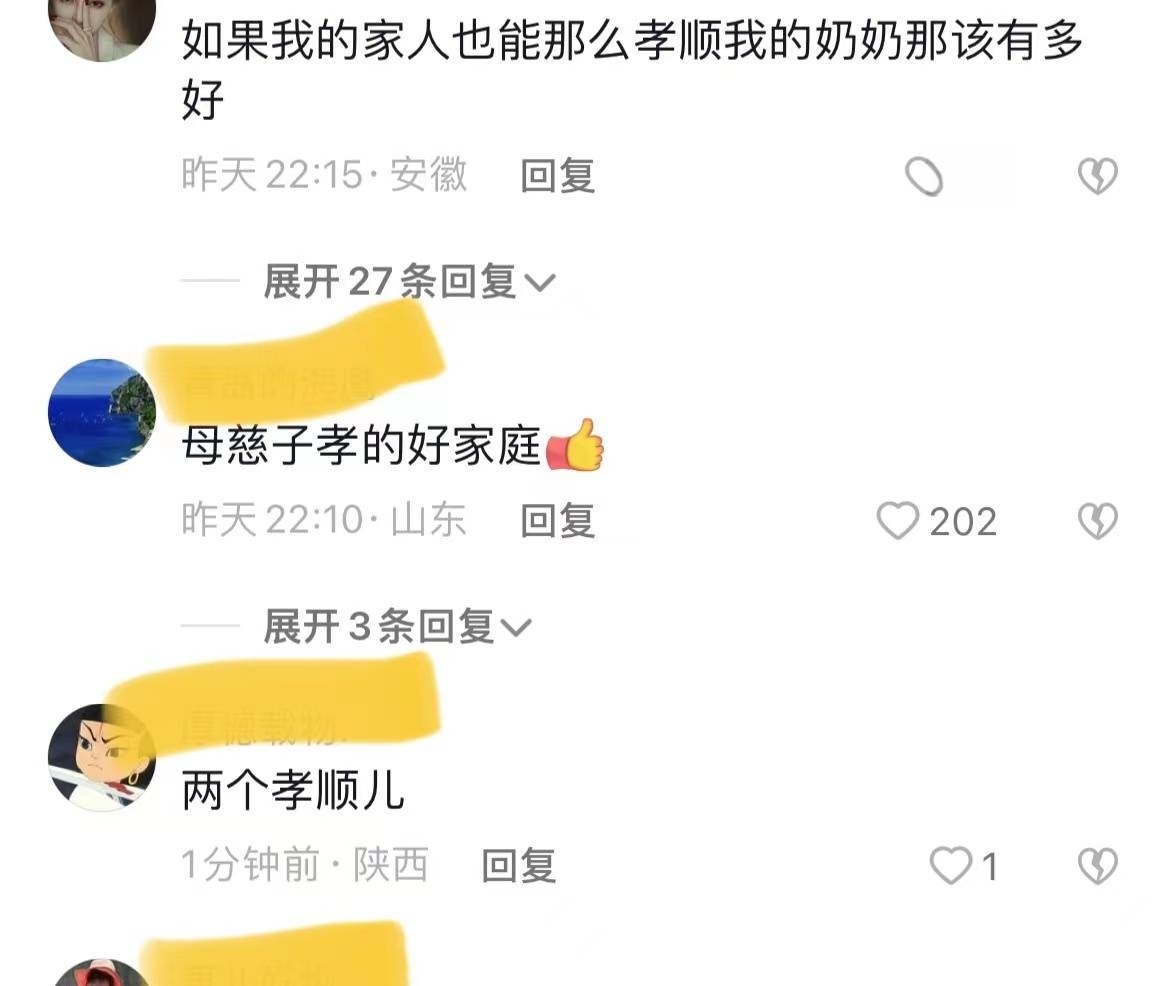This screenshot has height=986, width=1169.
Task: Select the comment text 两个孝顺儿
Action: pos(293,790)
